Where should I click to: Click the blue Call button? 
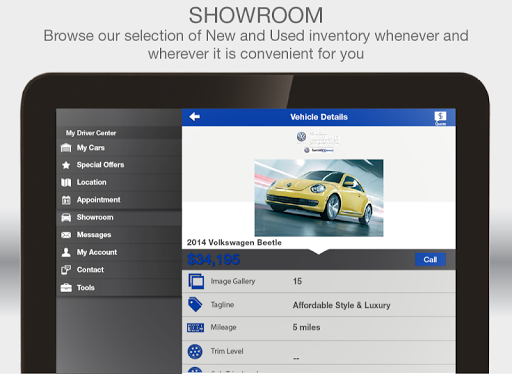tap(430, 260)
